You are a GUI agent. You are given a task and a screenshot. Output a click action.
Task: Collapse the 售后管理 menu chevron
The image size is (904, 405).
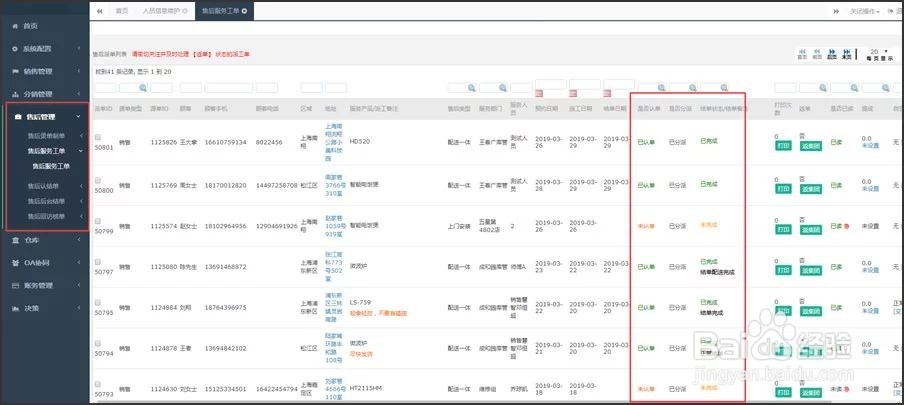(x=79, y=117)
